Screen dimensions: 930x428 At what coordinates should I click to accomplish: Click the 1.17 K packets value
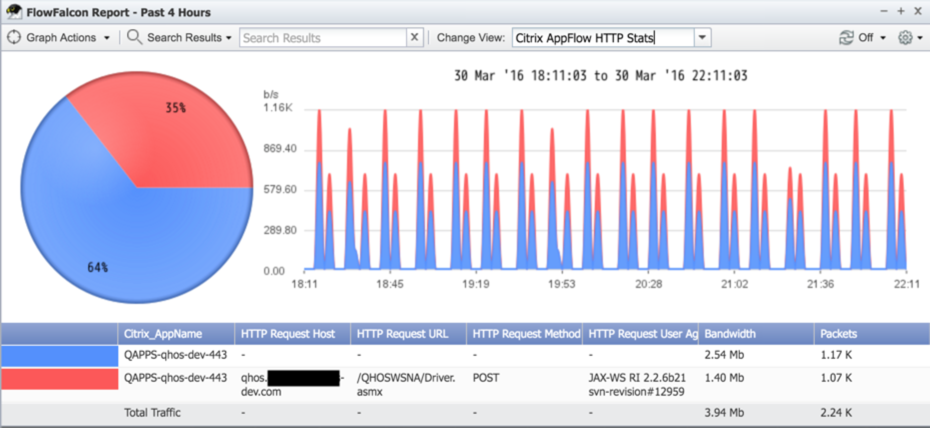pyautogui.click(x=836, y=355)
